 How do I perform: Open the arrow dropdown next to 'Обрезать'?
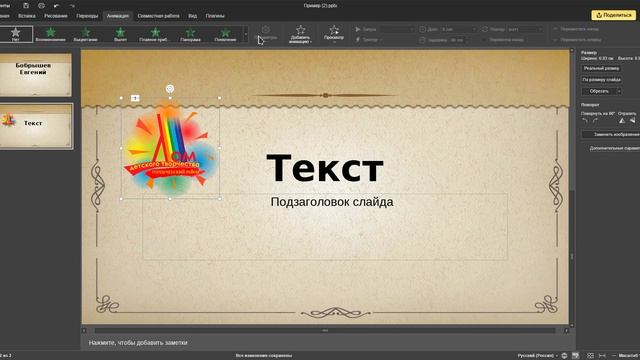point(619,91)
